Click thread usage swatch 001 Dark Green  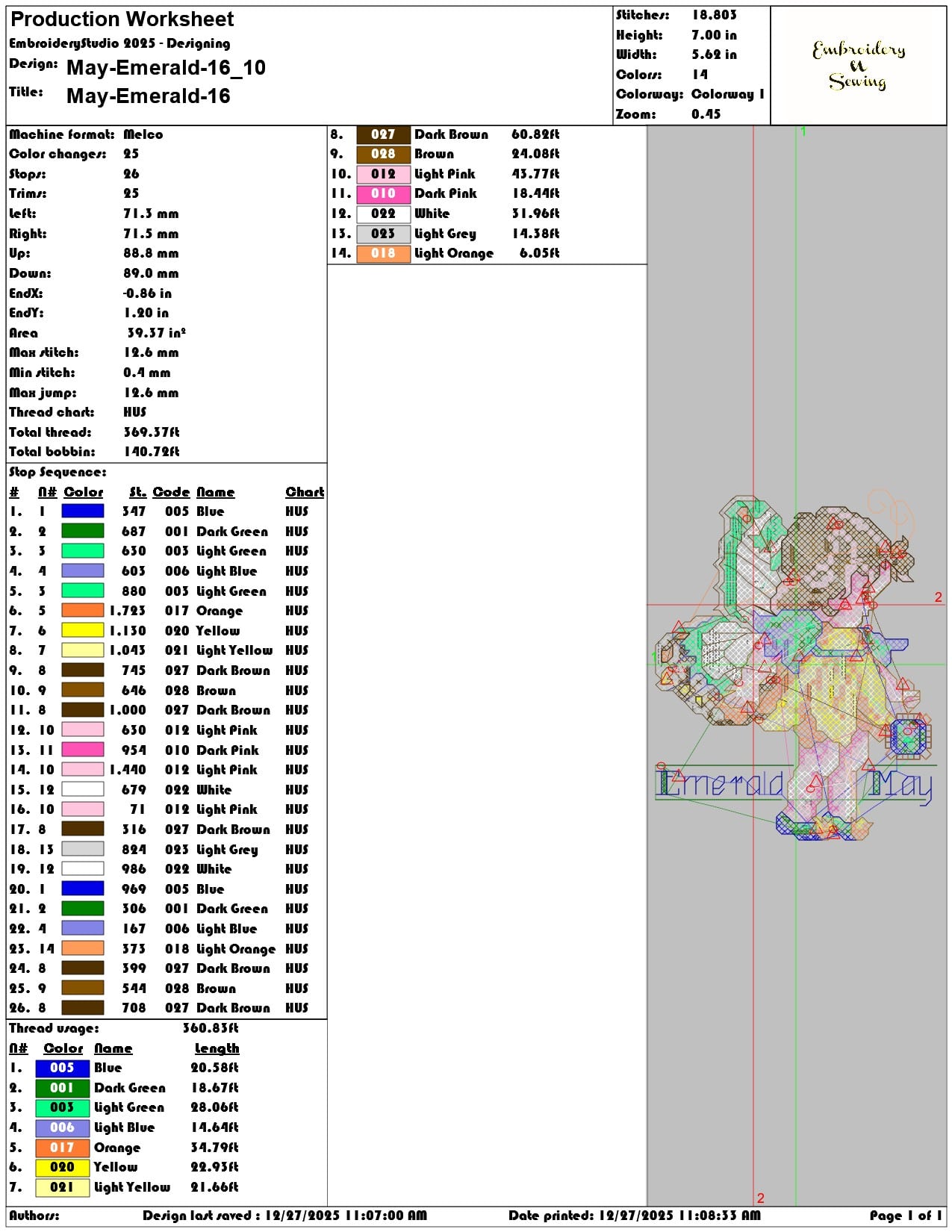(62, 1088)
